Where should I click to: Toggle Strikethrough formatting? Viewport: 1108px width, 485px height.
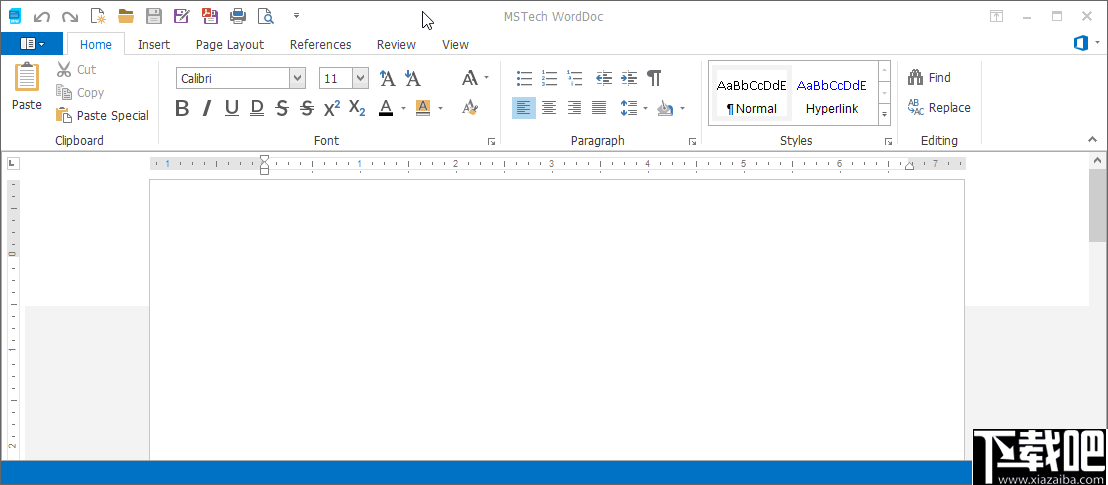click(282, 108)
